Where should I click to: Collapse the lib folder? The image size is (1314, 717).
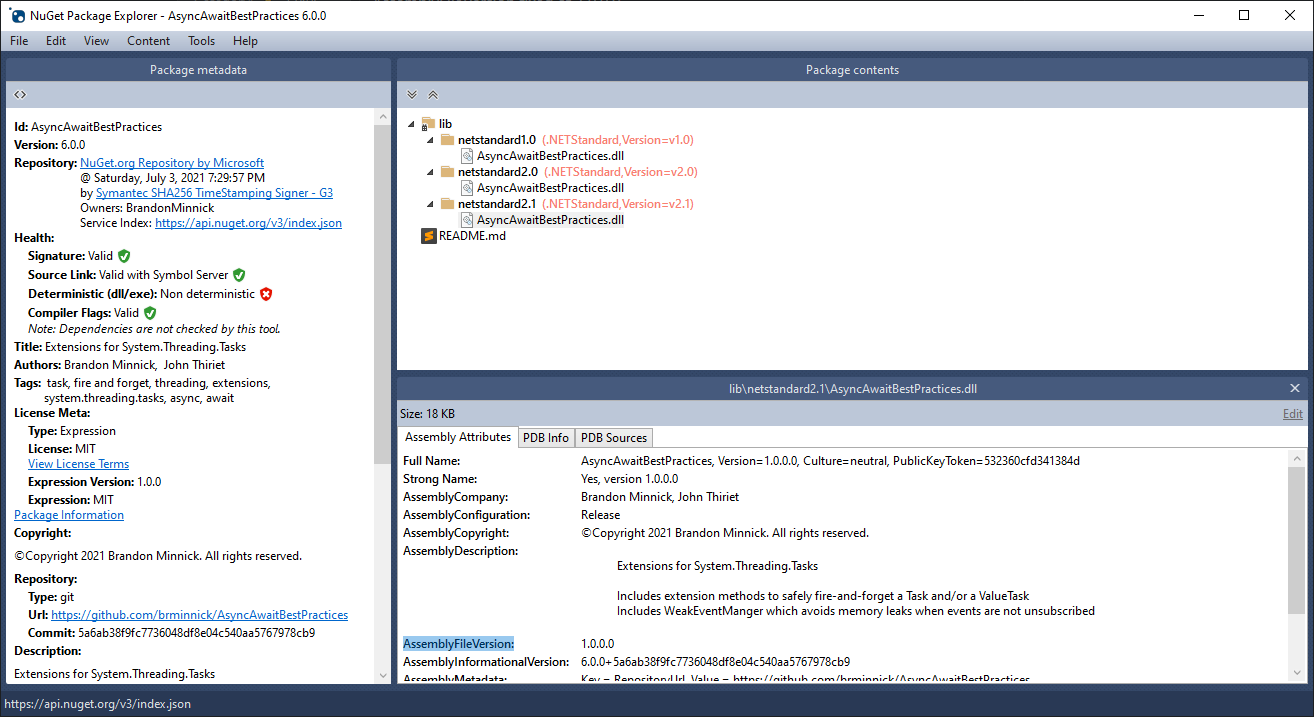[x=412, y=124]
